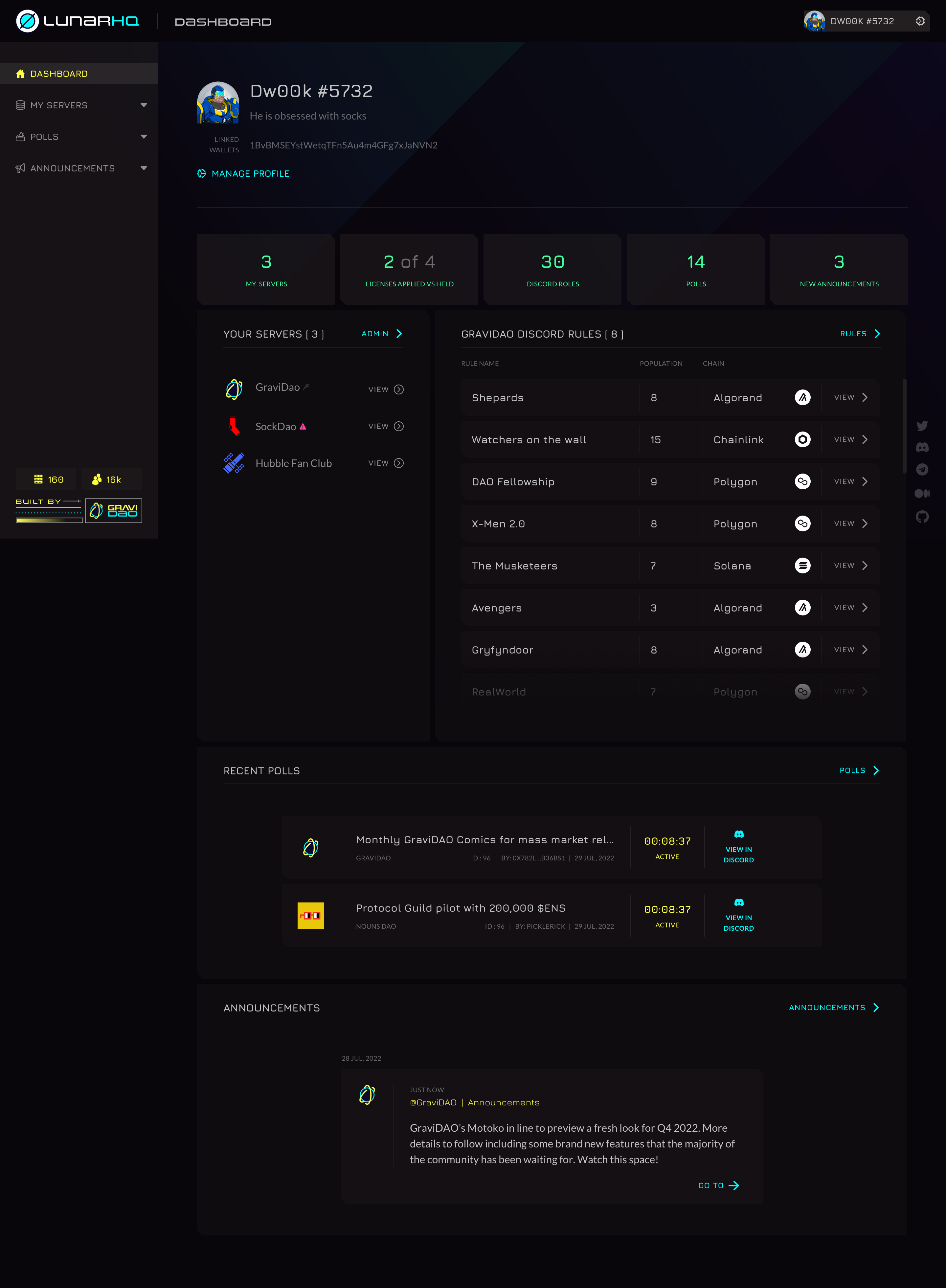Expand the My Servers sidebar menu
The image size is (946, 1288).
pyautogui.click(x=144, y=105)
